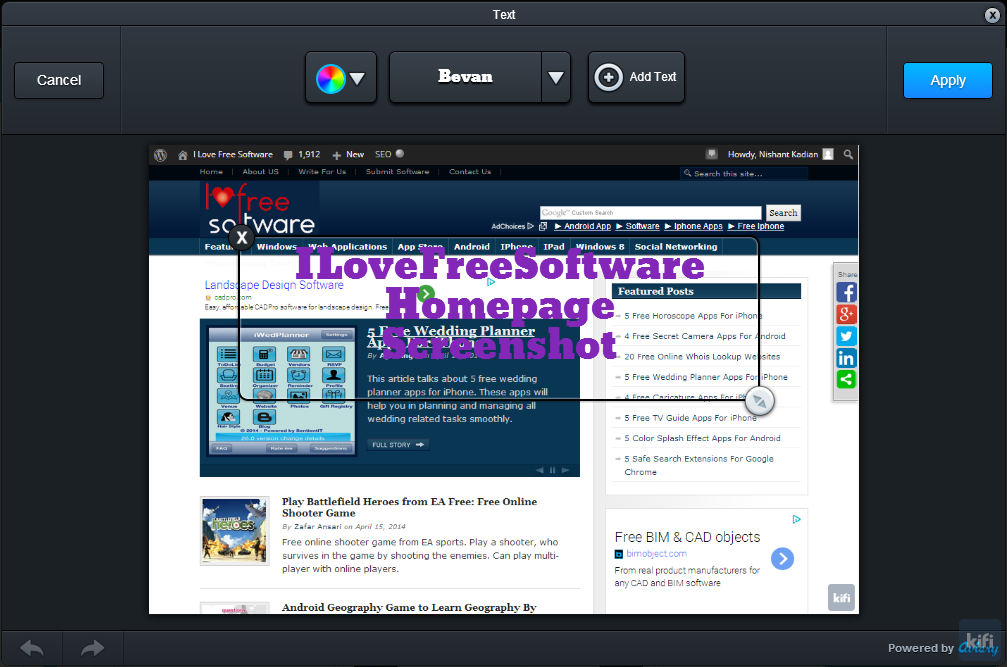Click the slider previous arrow
Screen dimensions: 1007x667
pyautogui.click(x=539, y=471)
